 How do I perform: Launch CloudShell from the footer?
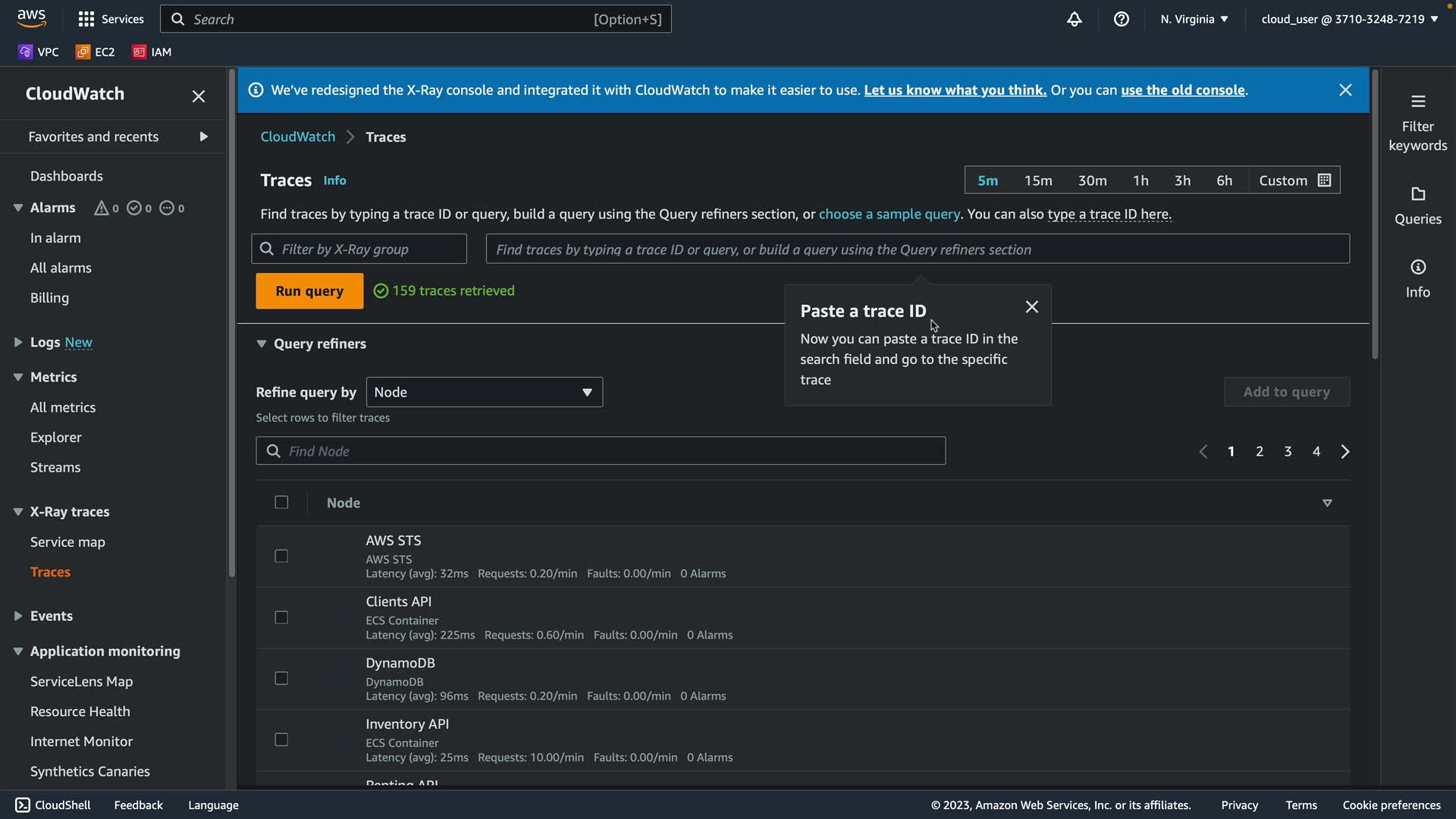[53, 805]
